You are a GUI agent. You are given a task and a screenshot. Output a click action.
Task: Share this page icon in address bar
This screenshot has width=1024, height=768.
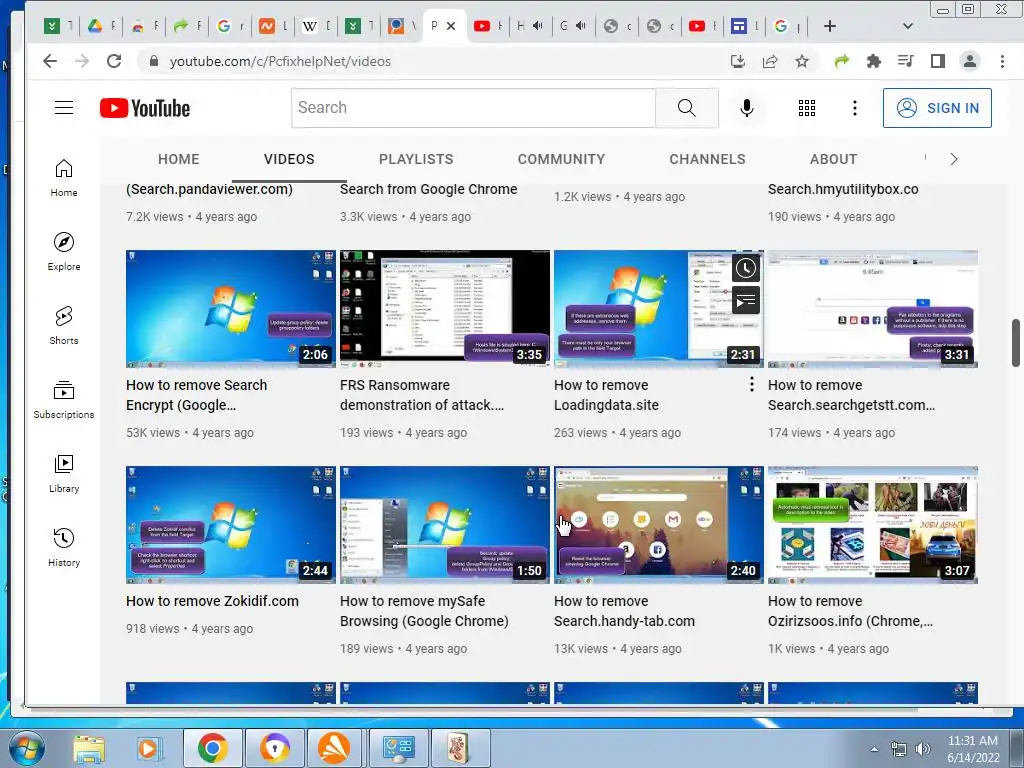coord(770,61)
